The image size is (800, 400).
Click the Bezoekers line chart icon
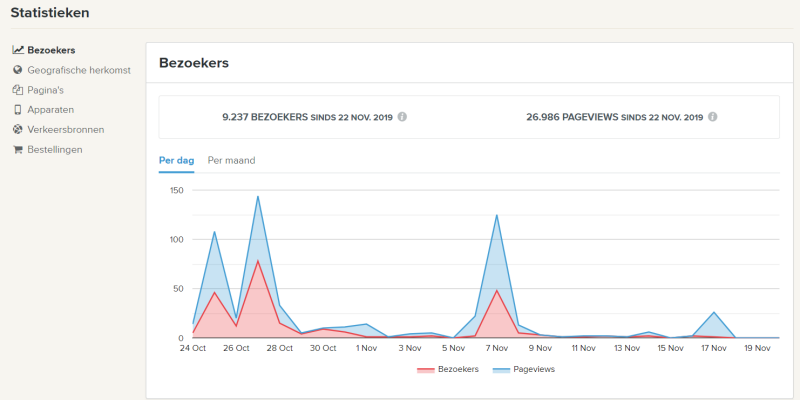pyautogui.click(x=18, y=50)
